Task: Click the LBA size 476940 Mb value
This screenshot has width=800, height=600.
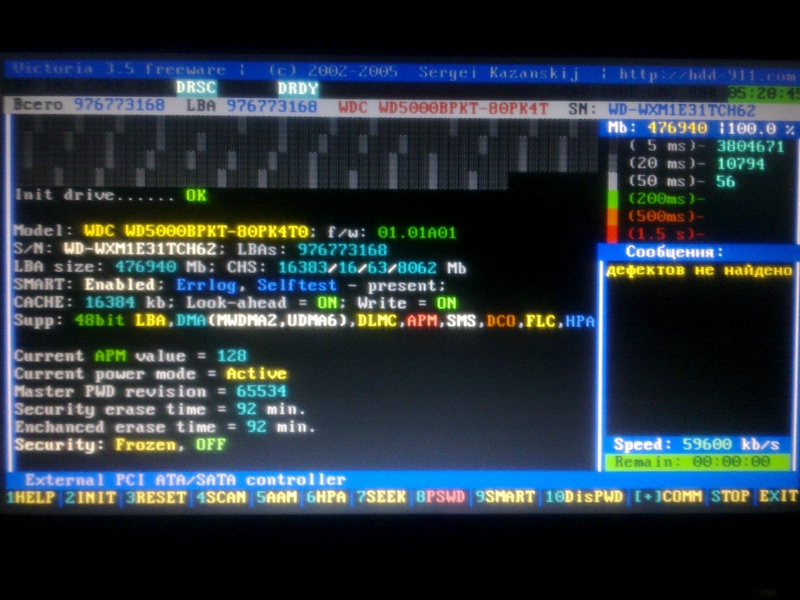Action: tap(145, 267)
